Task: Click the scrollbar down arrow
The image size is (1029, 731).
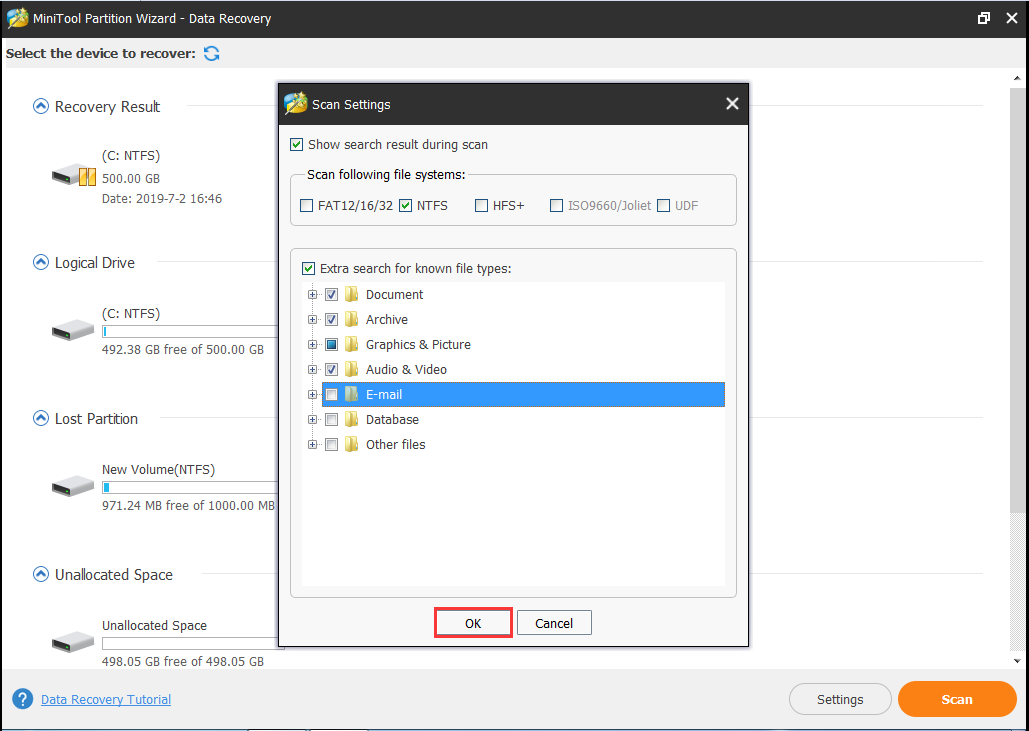Action: tap(1017, 661)
